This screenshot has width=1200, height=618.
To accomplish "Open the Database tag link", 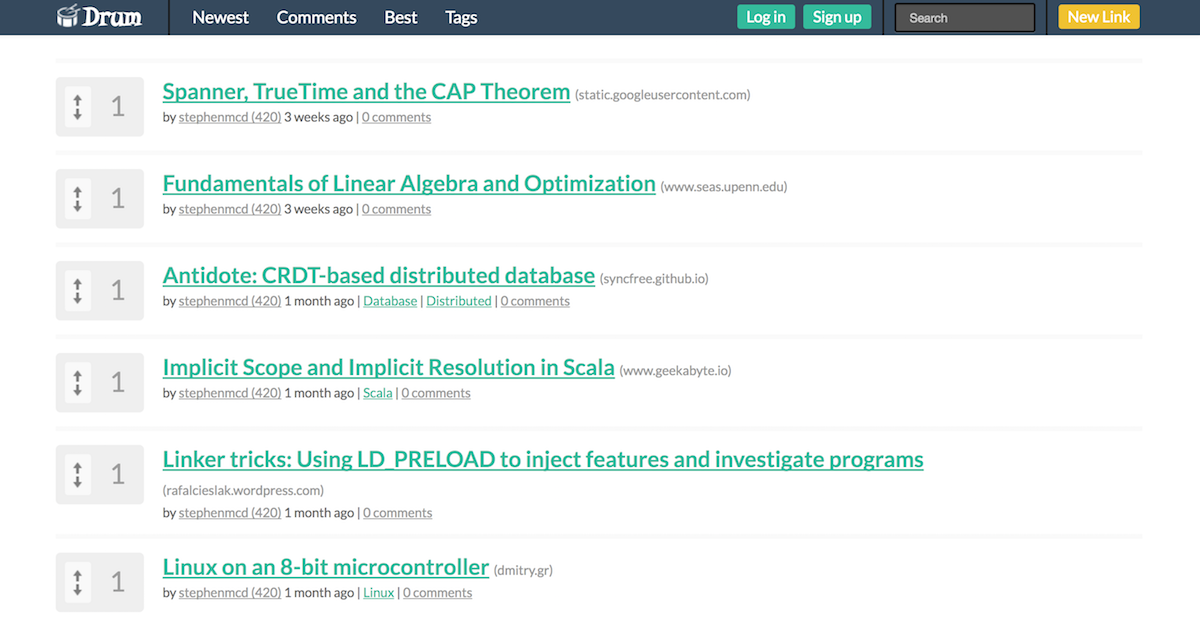I will click(x=390, y=301).
